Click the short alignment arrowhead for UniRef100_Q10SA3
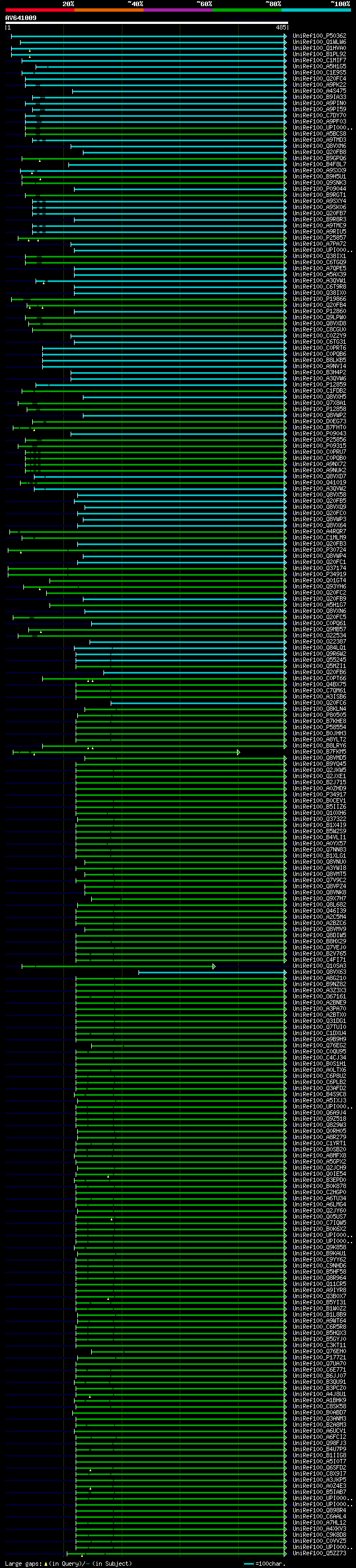The width and height of the screenshot is (356, 1568). point(214,967)
